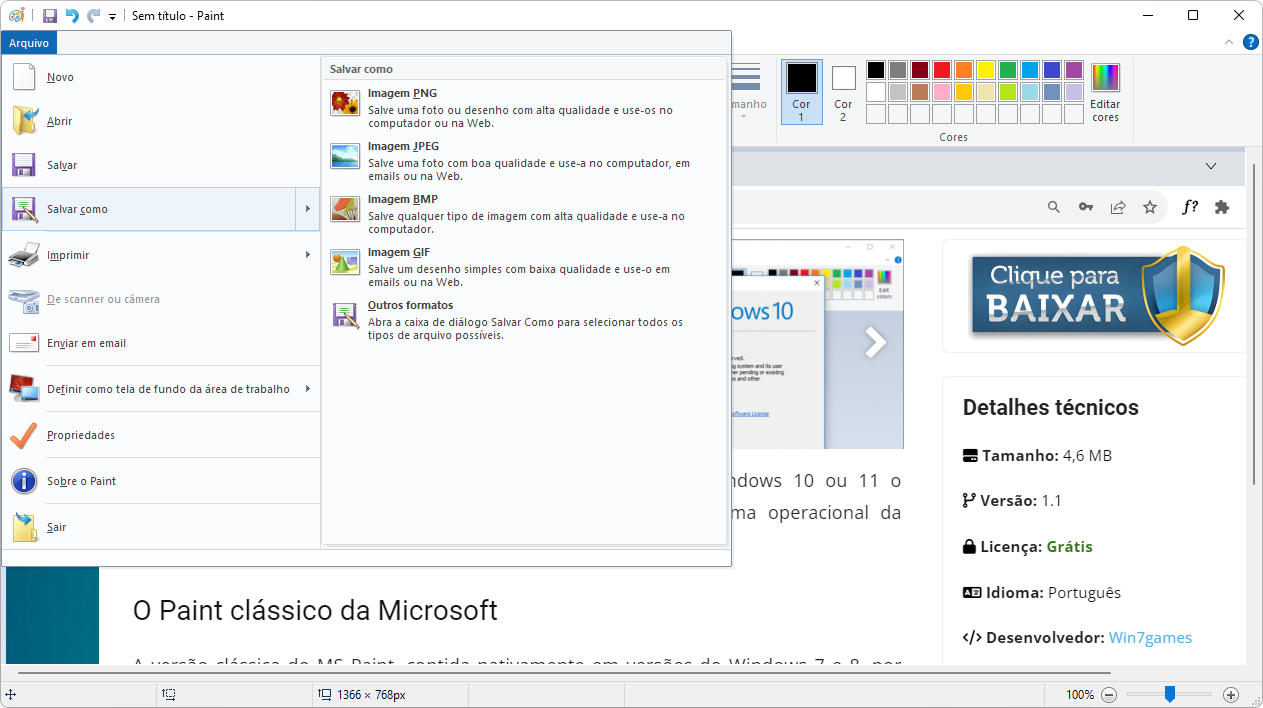Click the Outros formatos title text
Viewport: 1263px width, 708px height.
(x=410, y=306)
